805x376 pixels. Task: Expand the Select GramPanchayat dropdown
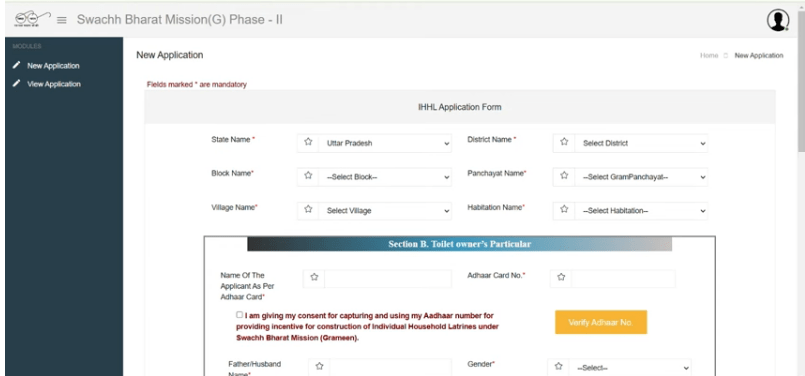[641, 177]
